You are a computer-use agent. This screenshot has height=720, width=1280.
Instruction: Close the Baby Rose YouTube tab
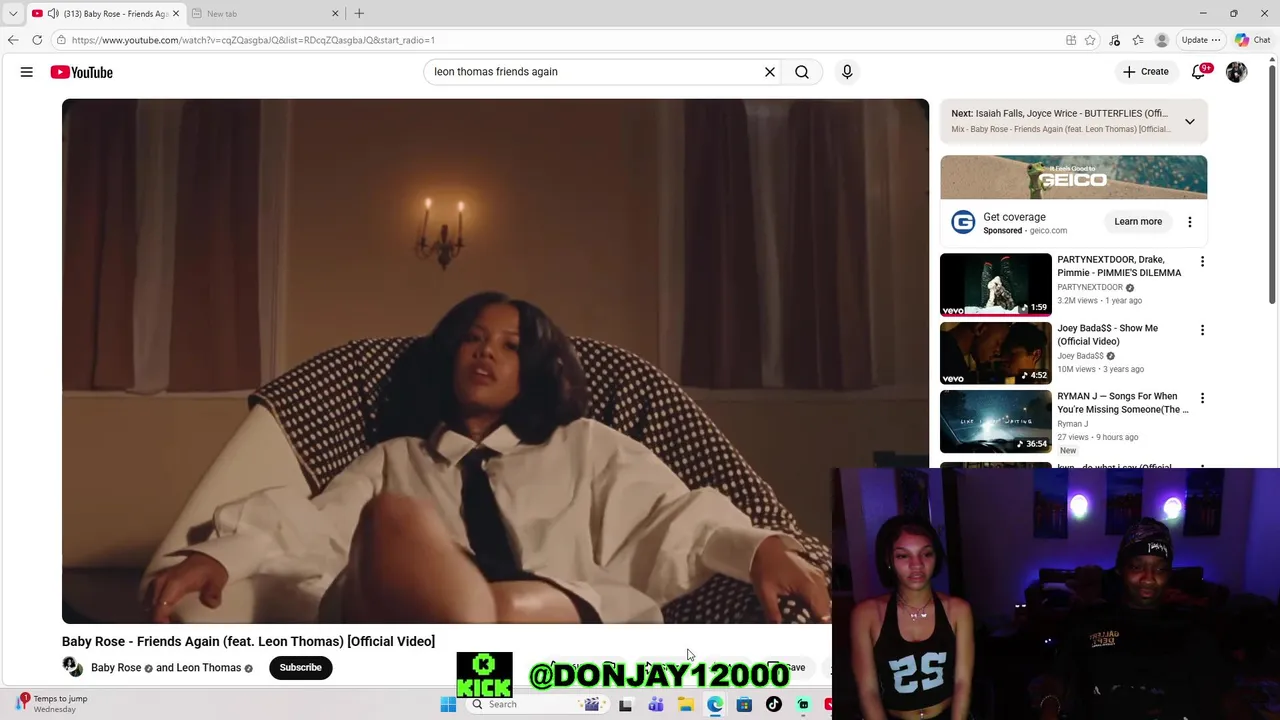[x=176, y=13]
